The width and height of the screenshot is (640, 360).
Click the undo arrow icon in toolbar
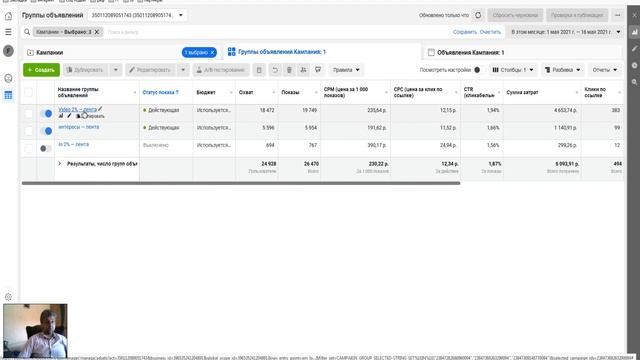point(275,70)
